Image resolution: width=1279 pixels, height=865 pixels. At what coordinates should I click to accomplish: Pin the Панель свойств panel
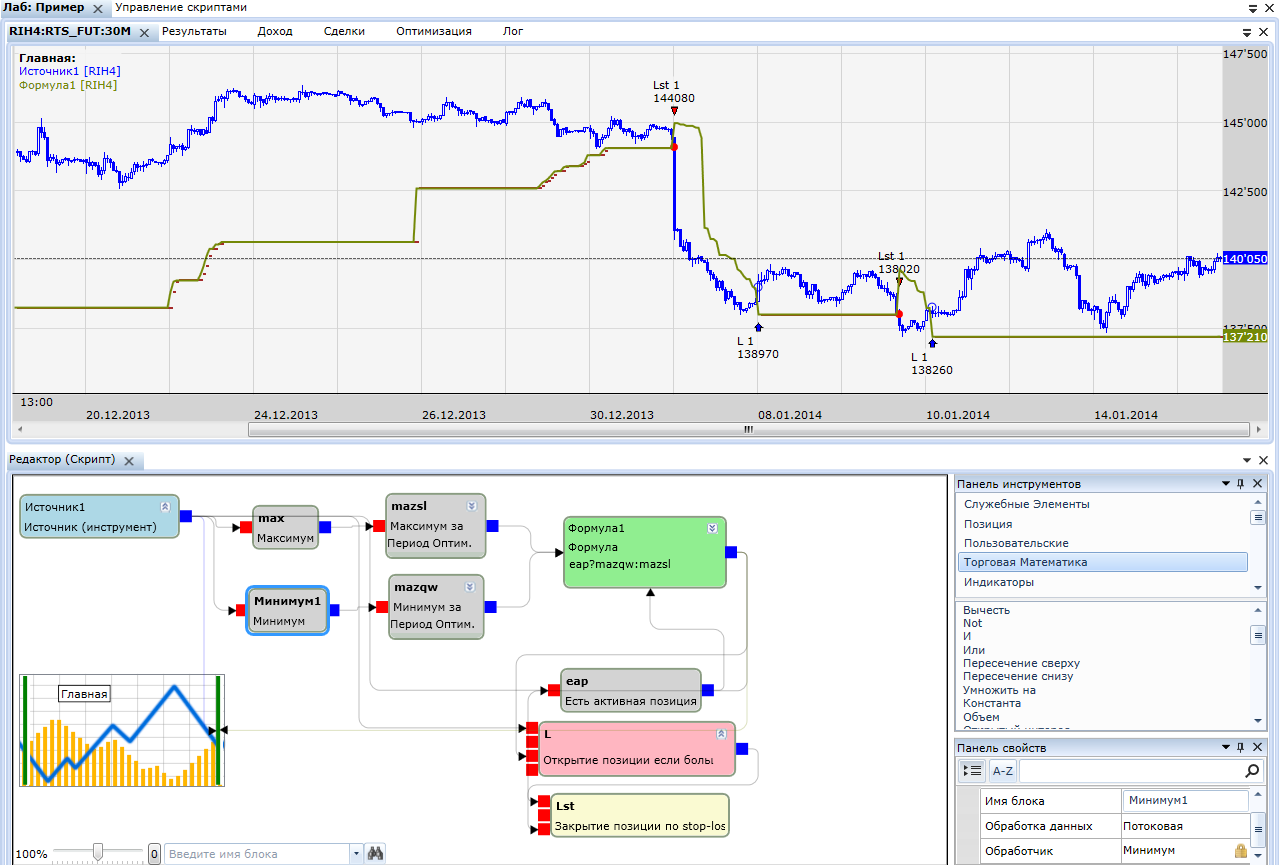click(1241, 748)
